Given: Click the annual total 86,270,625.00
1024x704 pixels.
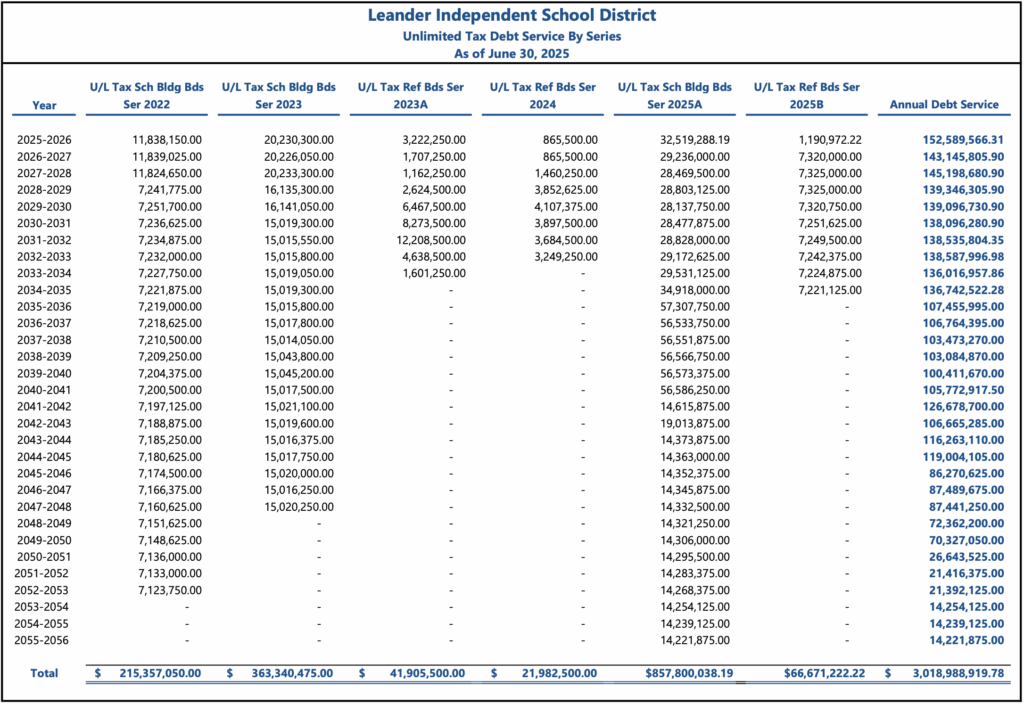Looking at the screenshot, I should (967, 473).
